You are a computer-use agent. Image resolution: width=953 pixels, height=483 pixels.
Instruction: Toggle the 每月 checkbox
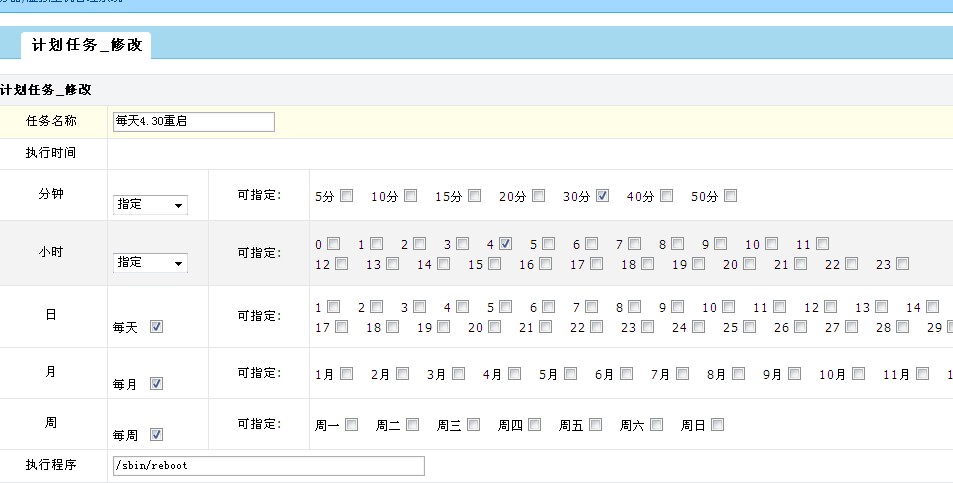coord(156,383)
